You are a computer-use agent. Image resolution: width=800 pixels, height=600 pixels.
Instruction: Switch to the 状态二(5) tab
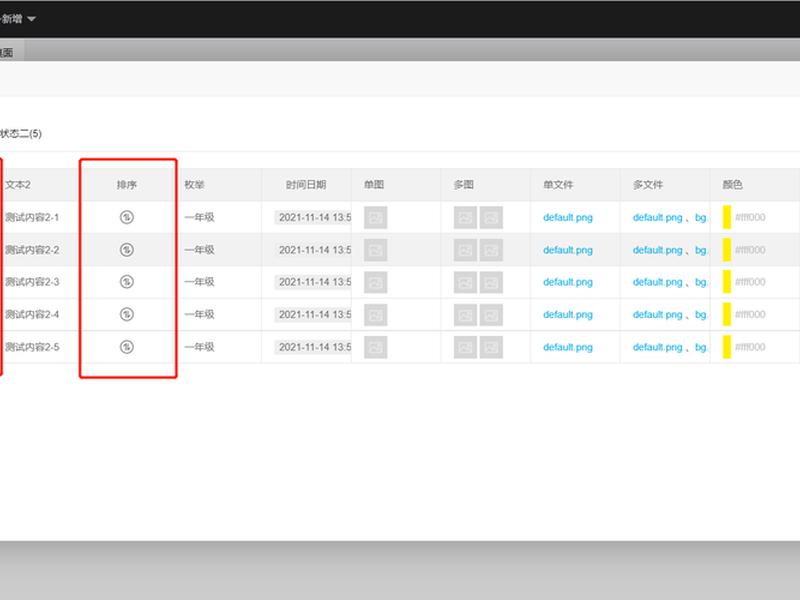tap(21, 134)
